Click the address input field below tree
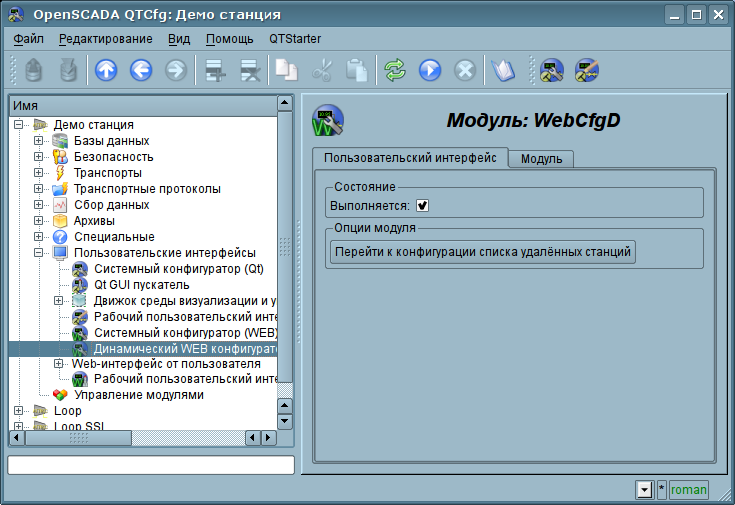This screenshot has height=505, width=735. (x=151, y=465)
